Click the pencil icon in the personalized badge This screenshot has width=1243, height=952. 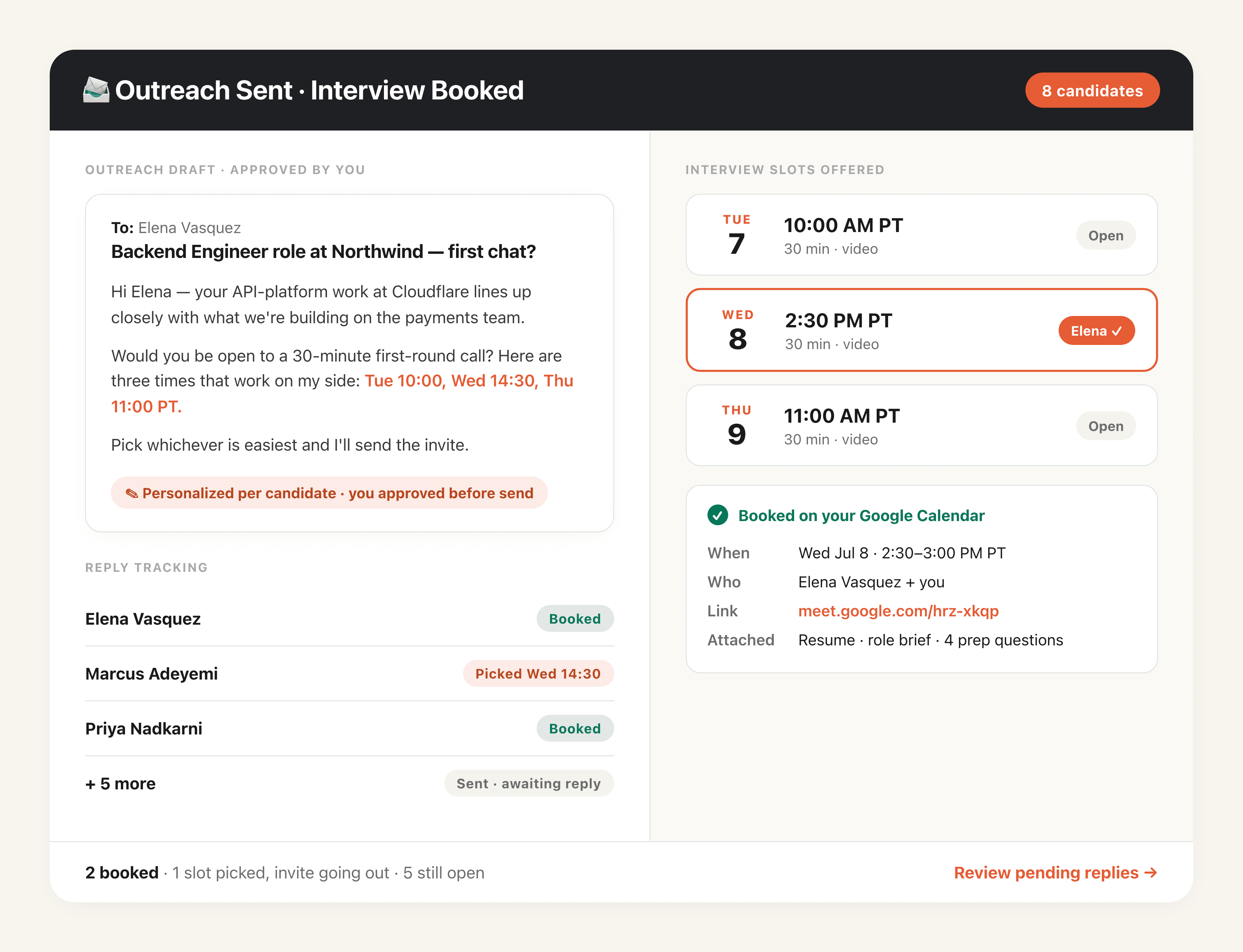tap(132, 493)
